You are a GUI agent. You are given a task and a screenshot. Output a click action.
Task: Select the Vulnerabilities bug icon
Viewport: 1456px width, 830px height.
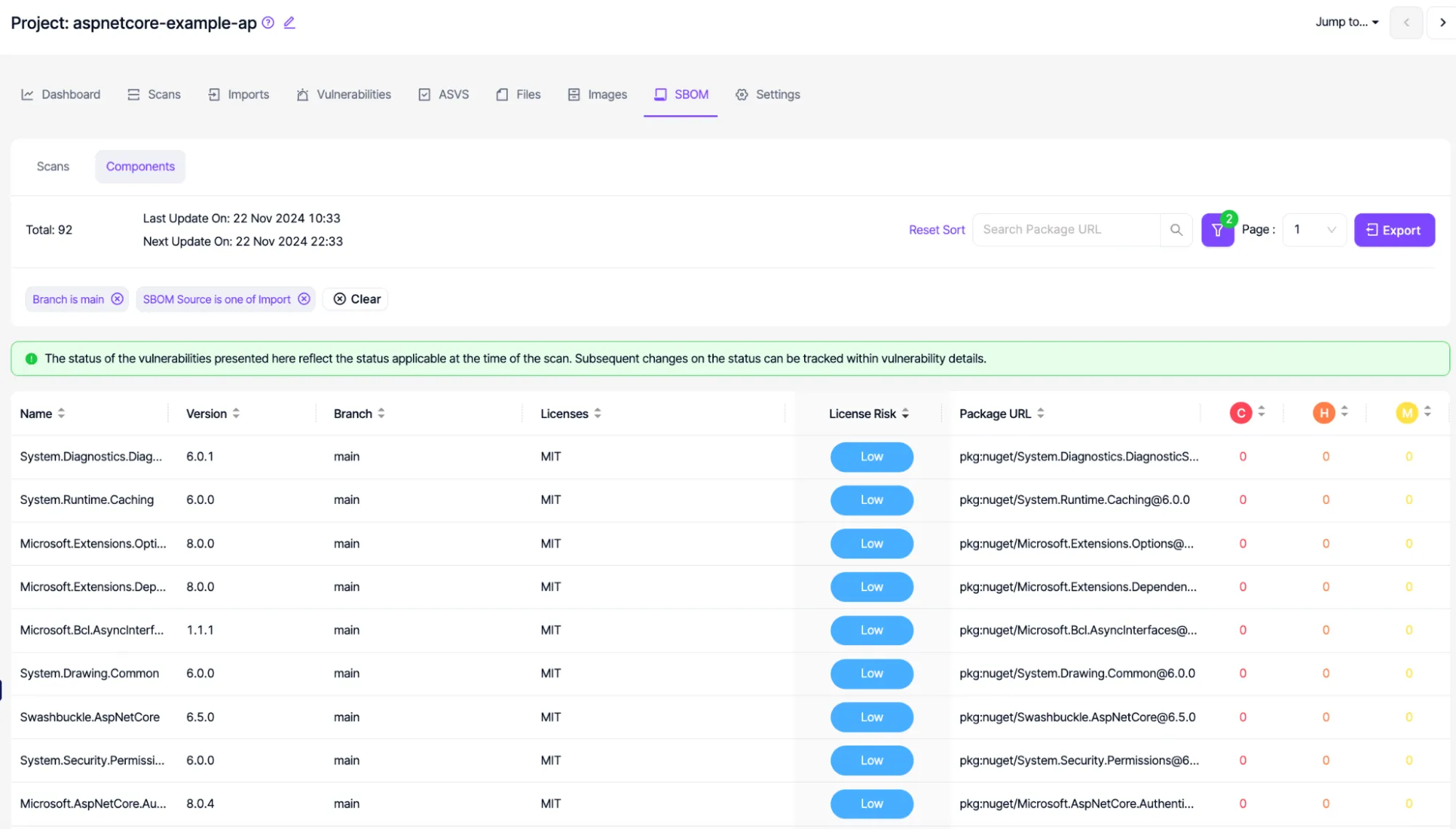(302, 94)
